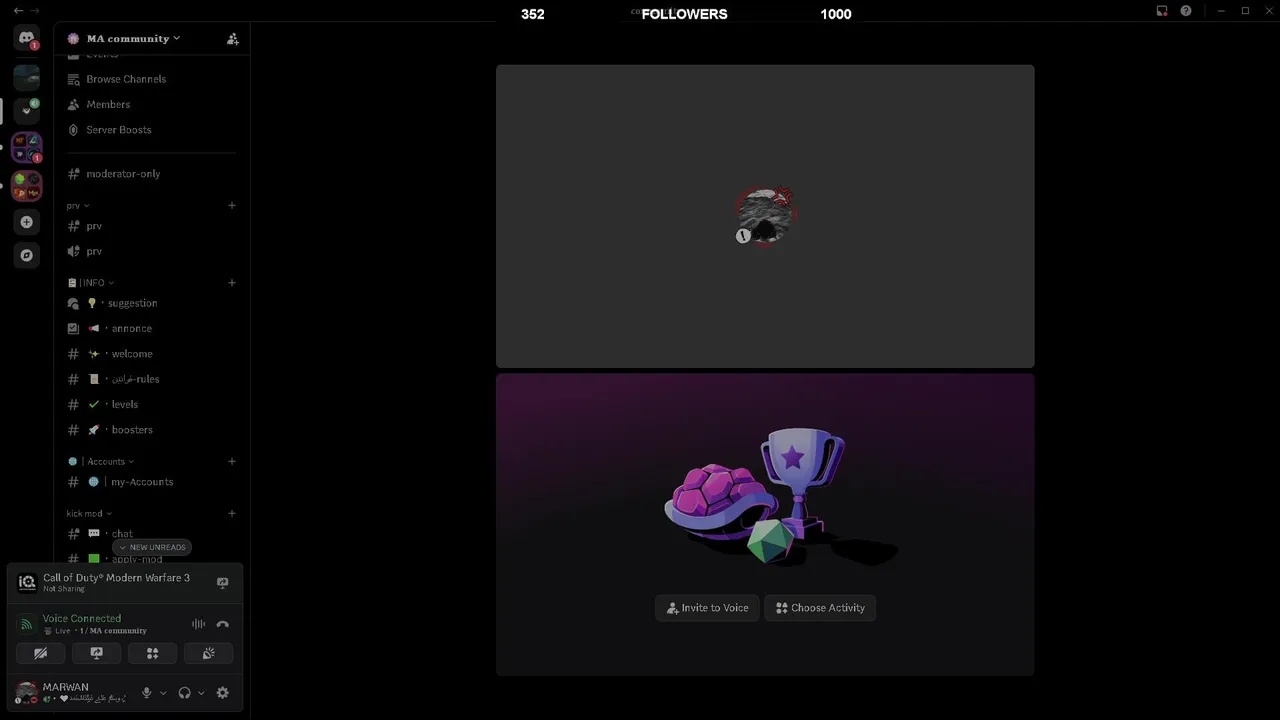Open the my-Accounts channel

pyautogui.click(x=150, y=482)
